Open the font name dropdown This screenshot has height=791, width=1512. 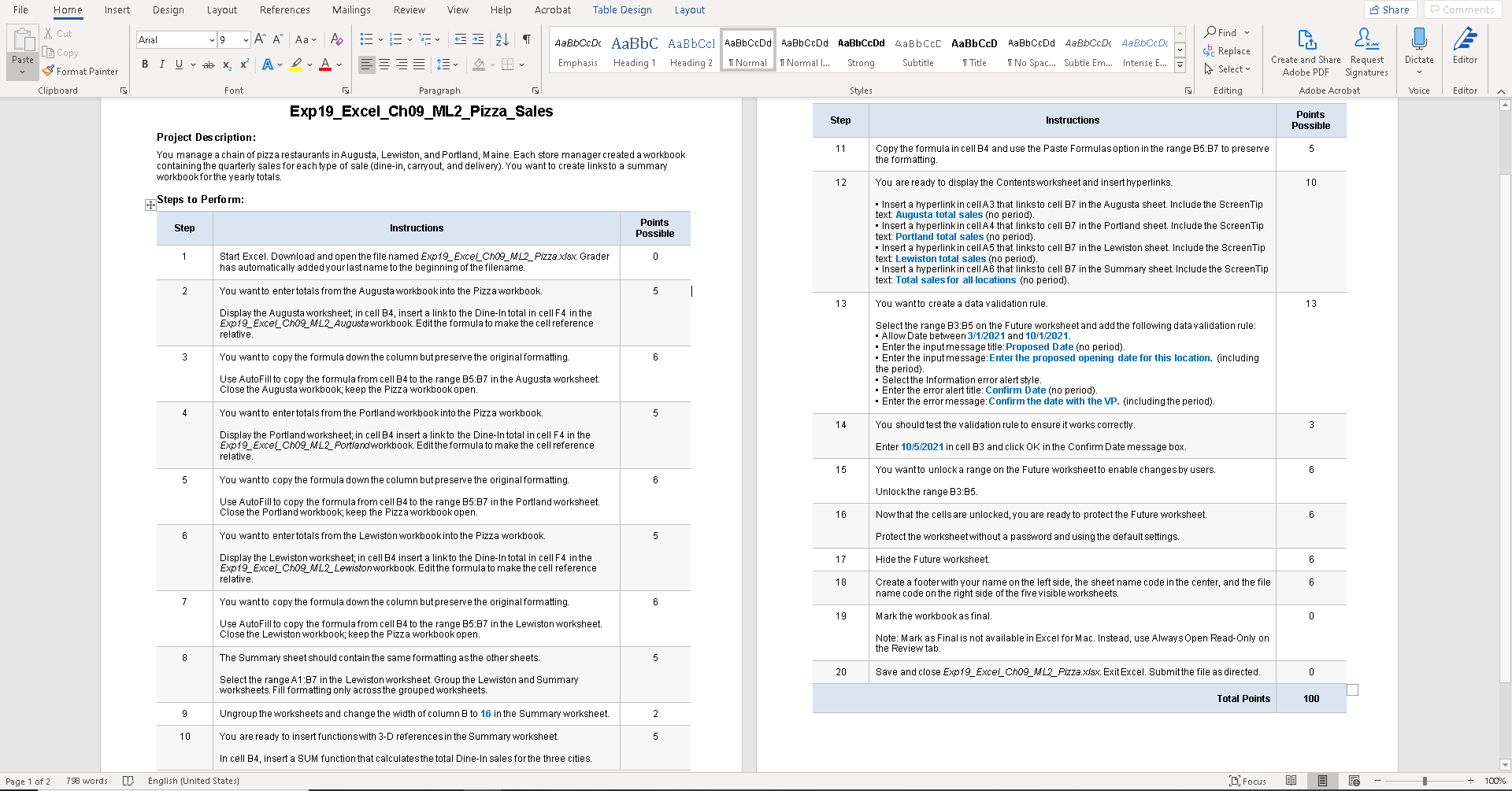(212, 39)
